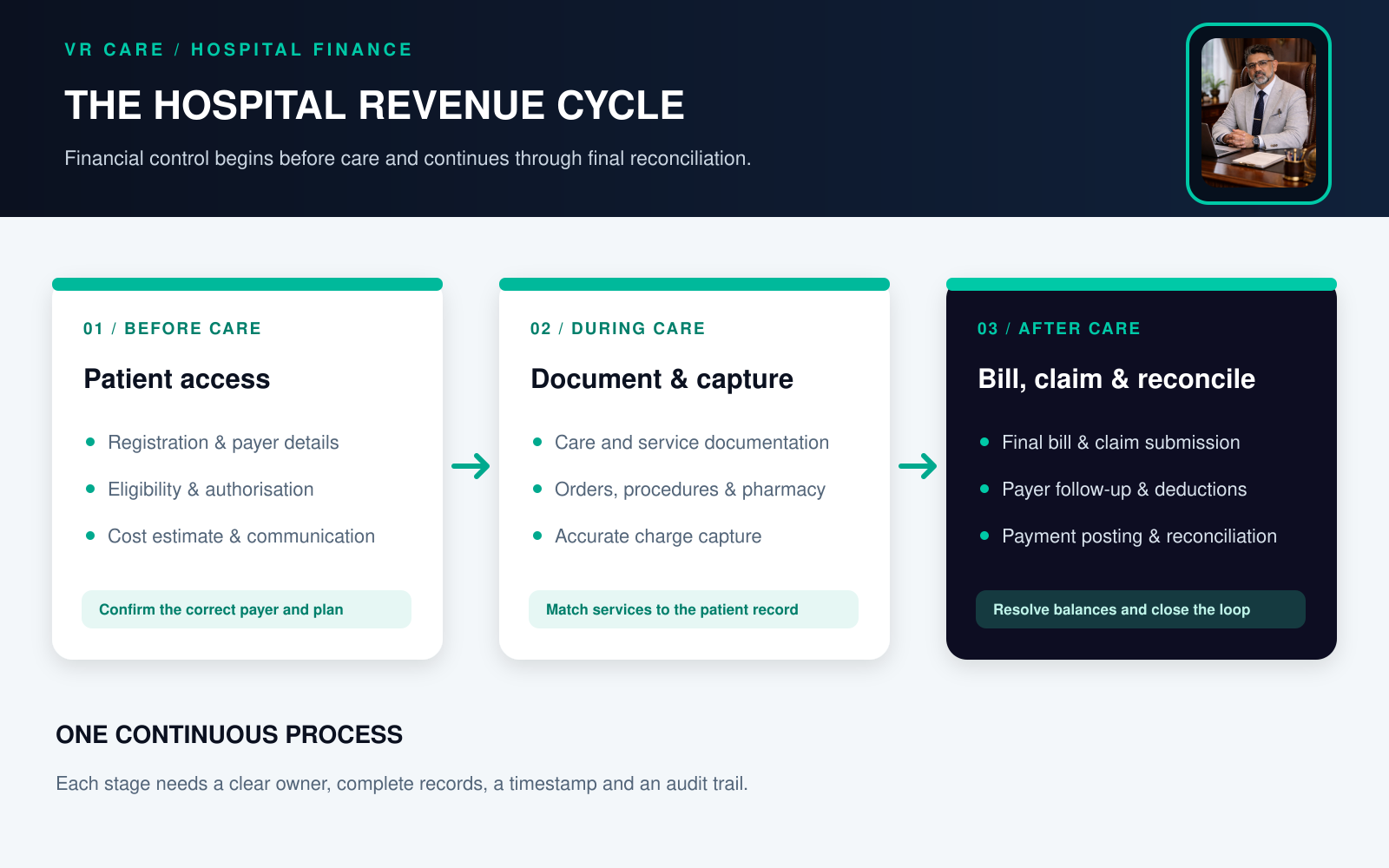Click the arrow pointing to Bill, claim & reconcile card

tap(918, 466)
